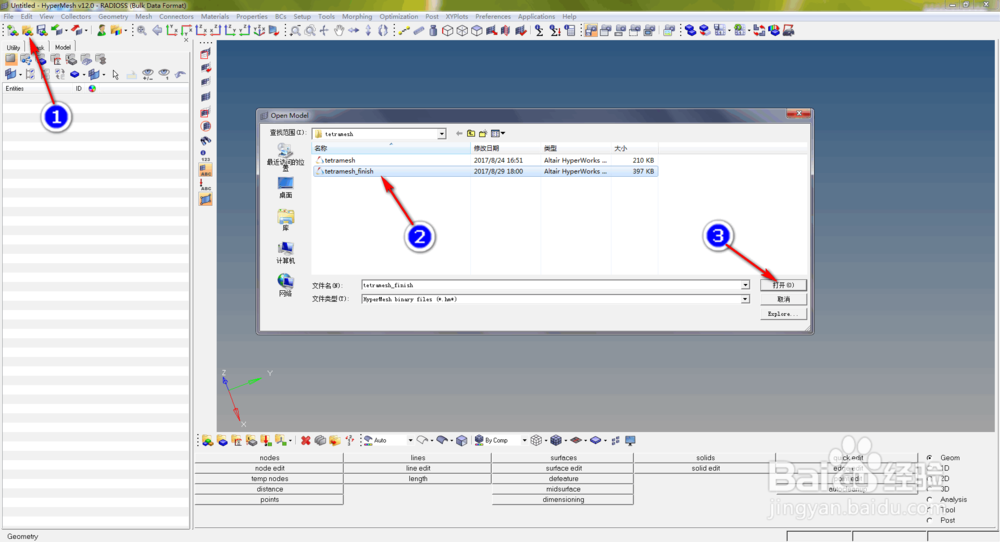Click the red Export arrow icon
The width and height of the screenshot is (1000, 542).
coord(77,30)
